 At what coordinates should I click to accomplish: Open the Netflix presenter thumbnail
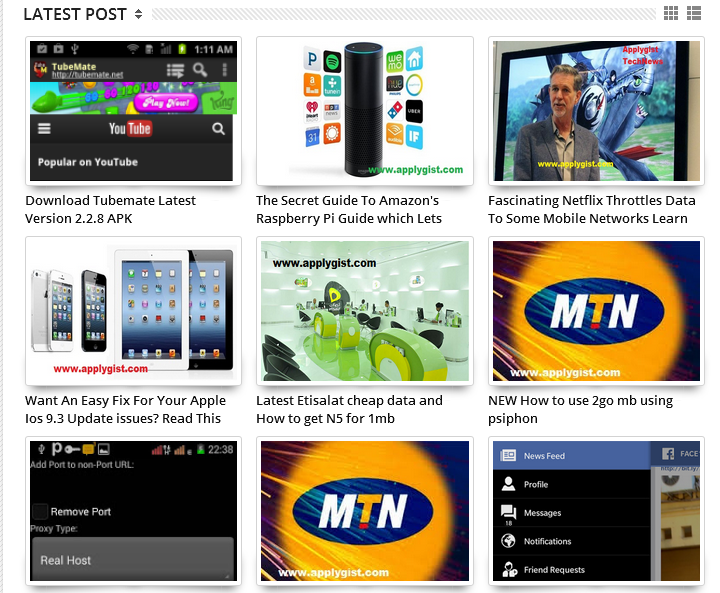pos(596,111)
